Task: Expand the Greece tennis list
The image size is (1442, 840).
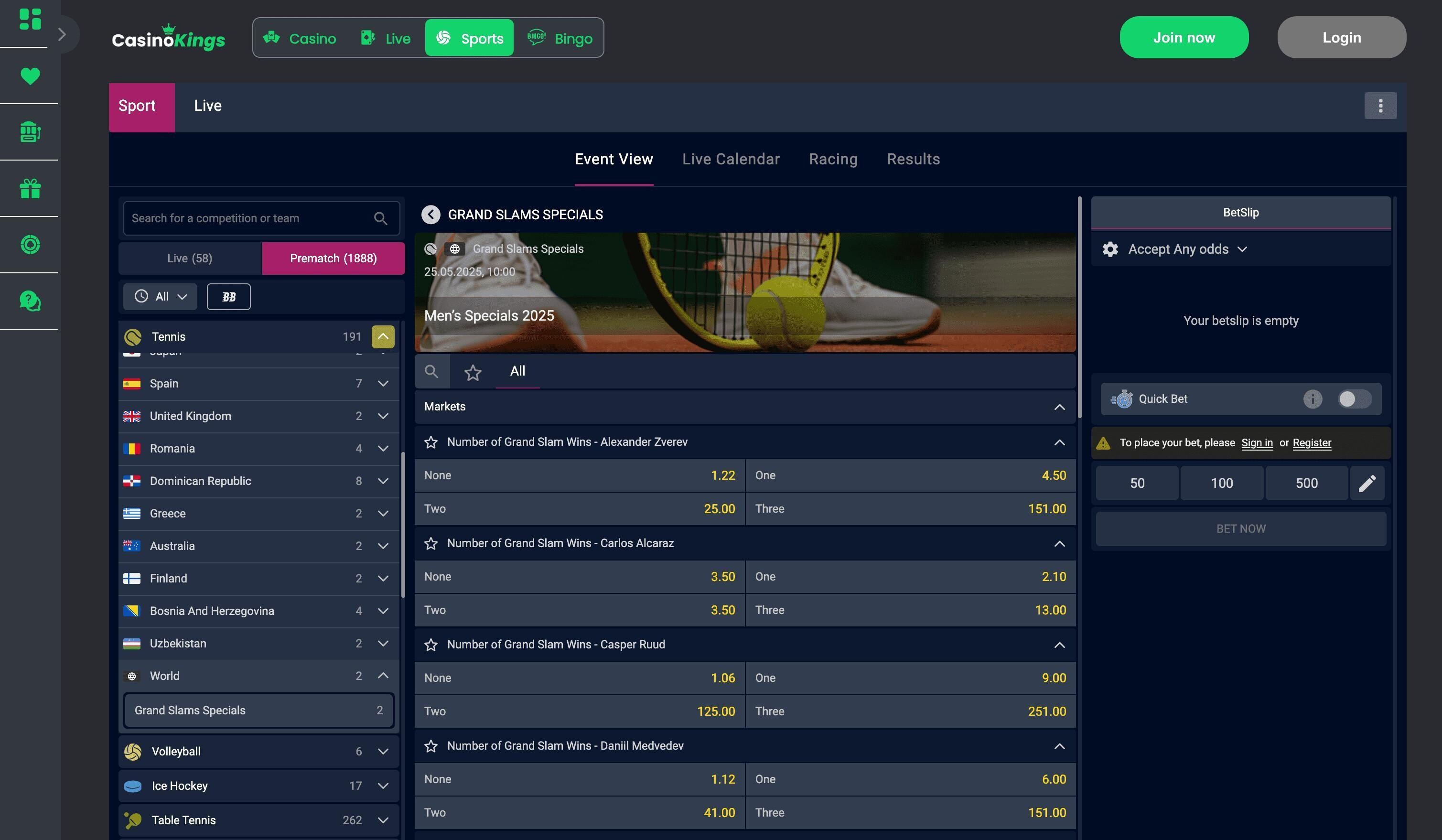Action: (x=383, y=514)
